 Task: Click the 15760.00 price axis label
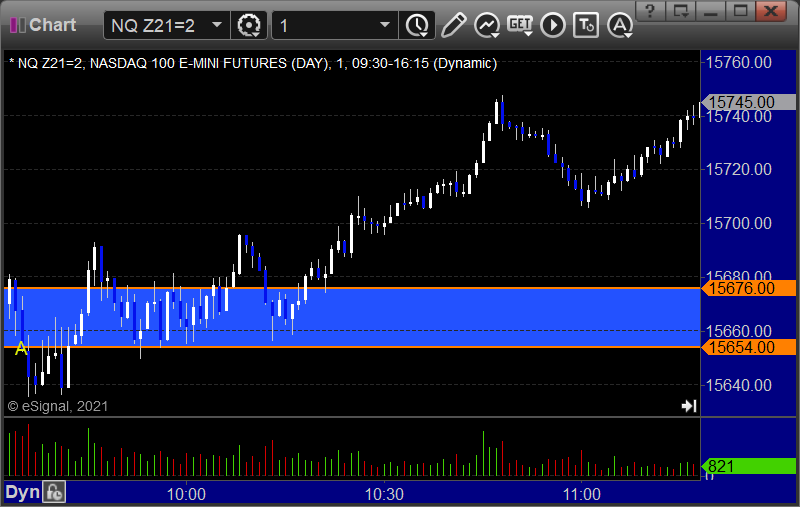738,63
